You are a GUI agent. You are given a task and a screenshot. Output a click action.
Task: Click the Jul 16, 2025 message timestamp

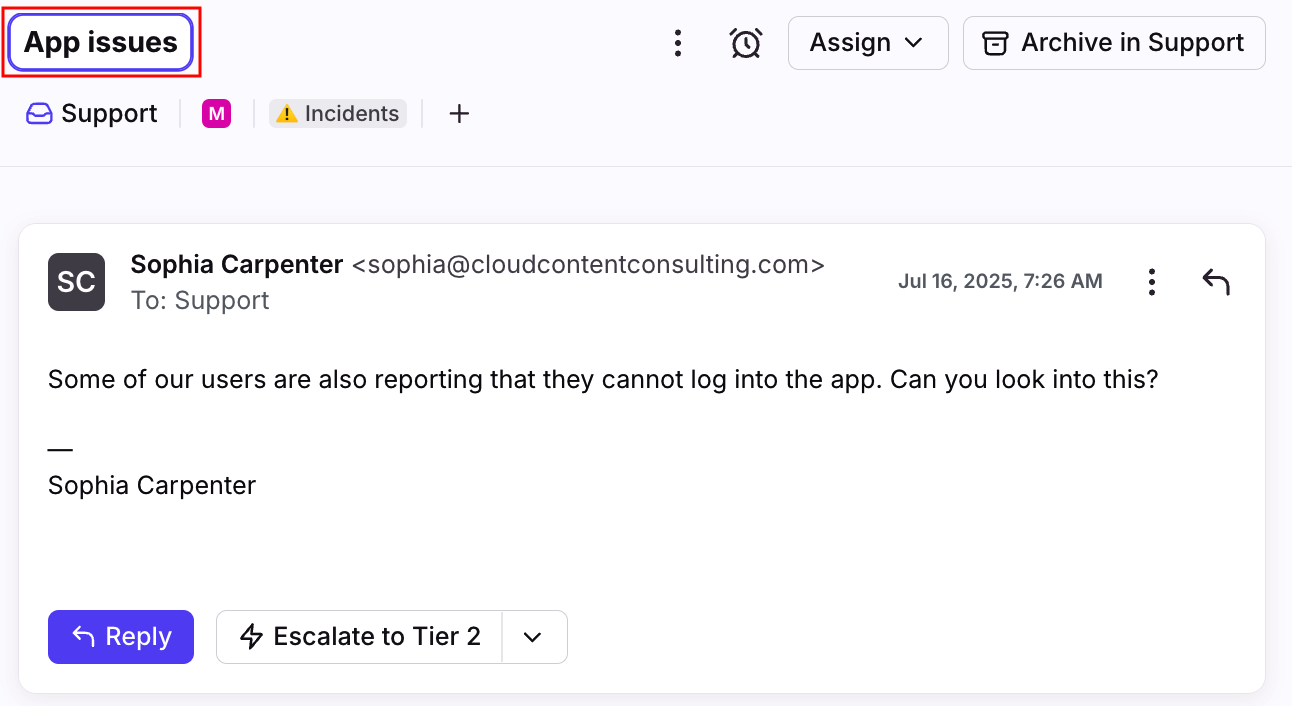coord(1000,282)
